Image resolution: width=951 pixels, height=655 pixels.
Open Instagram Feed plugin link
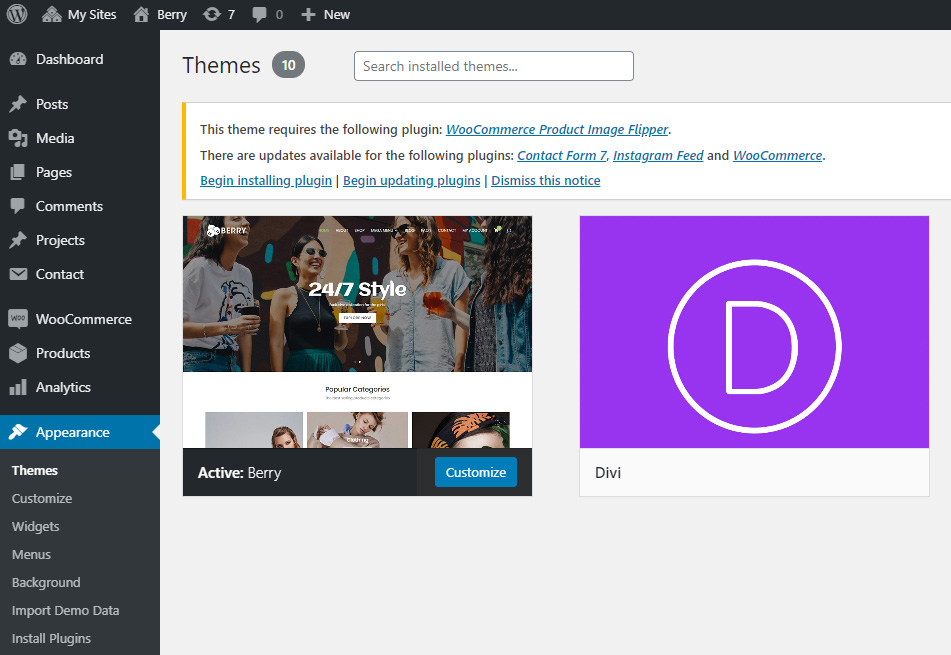658,155
